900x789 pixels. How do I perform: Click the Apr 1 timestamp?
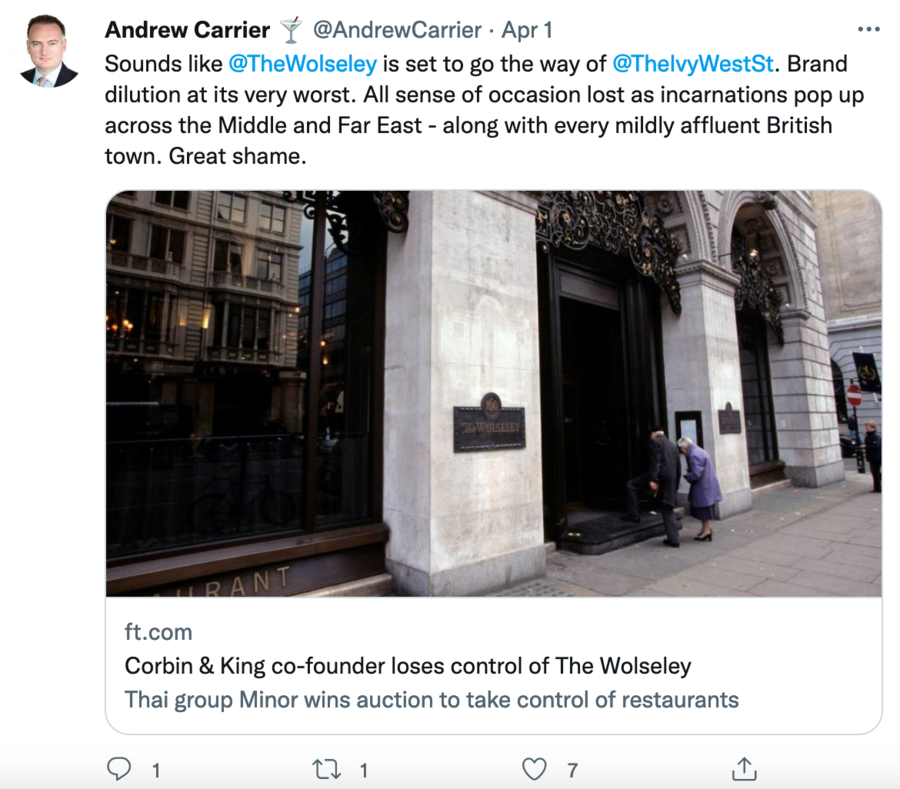click(528, 30)
